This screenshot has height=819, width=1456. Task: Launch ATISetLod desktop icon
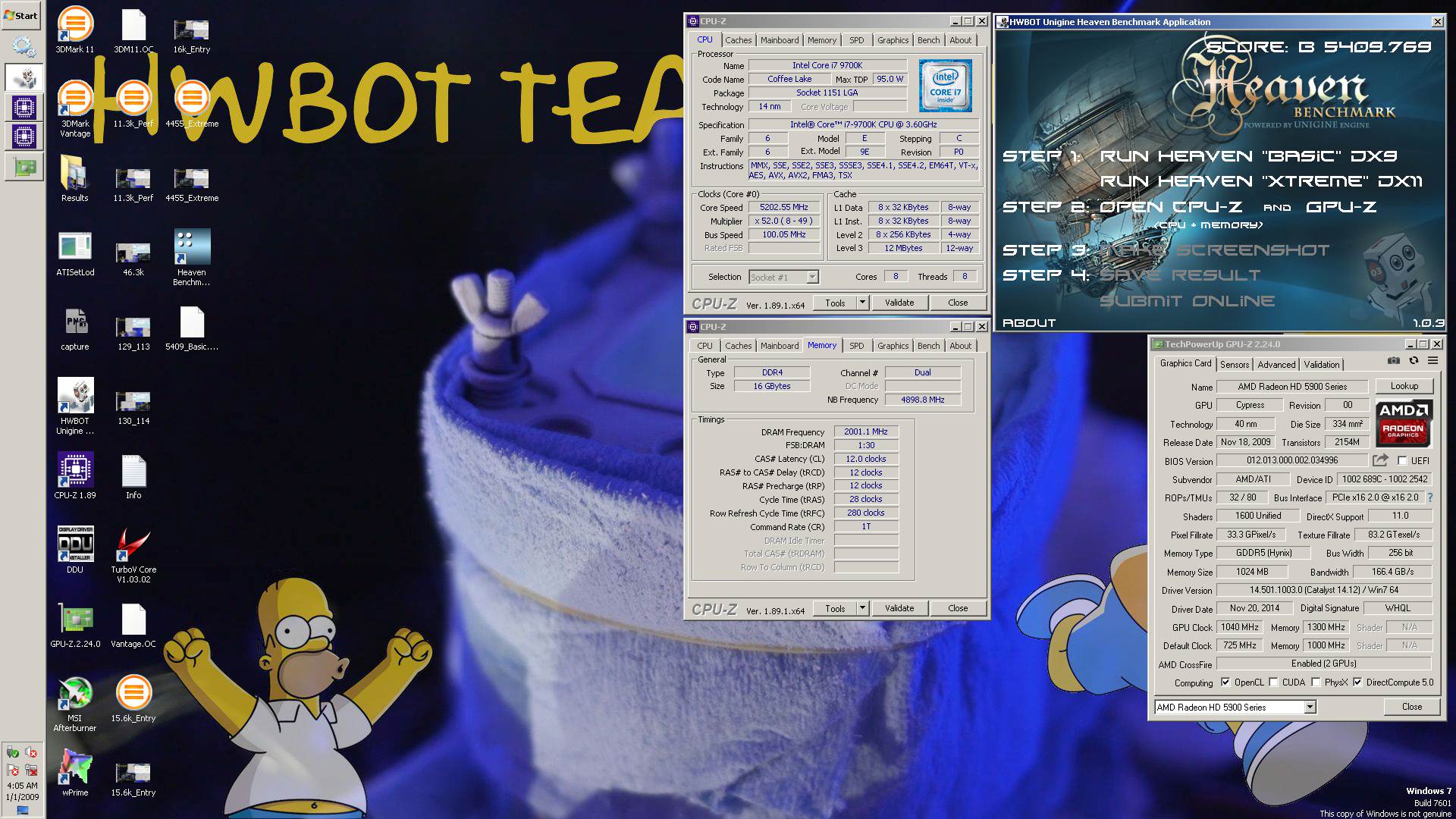point(75,253)
